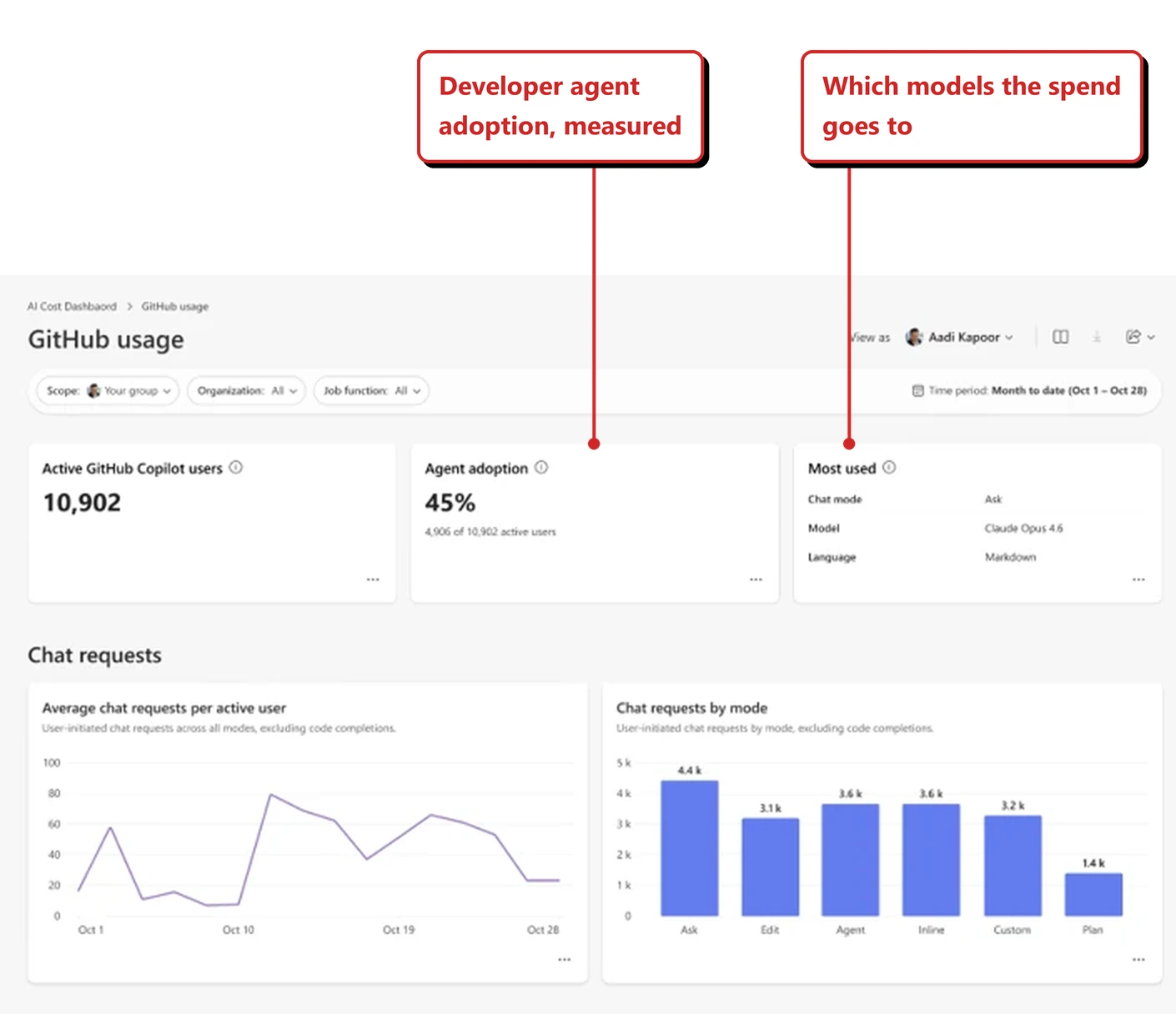The width and height of the screenshot is (1176, 1014).
Task: Click the split view layout icon
Action: click(x=1060, y=337)
